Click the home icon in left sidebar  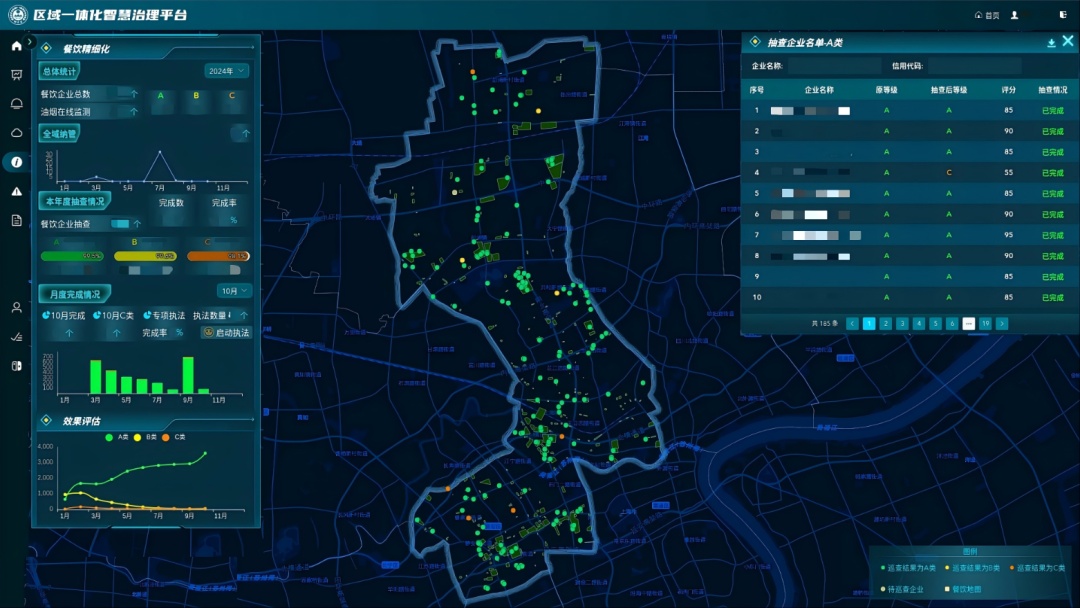click(x=16, y=46)
